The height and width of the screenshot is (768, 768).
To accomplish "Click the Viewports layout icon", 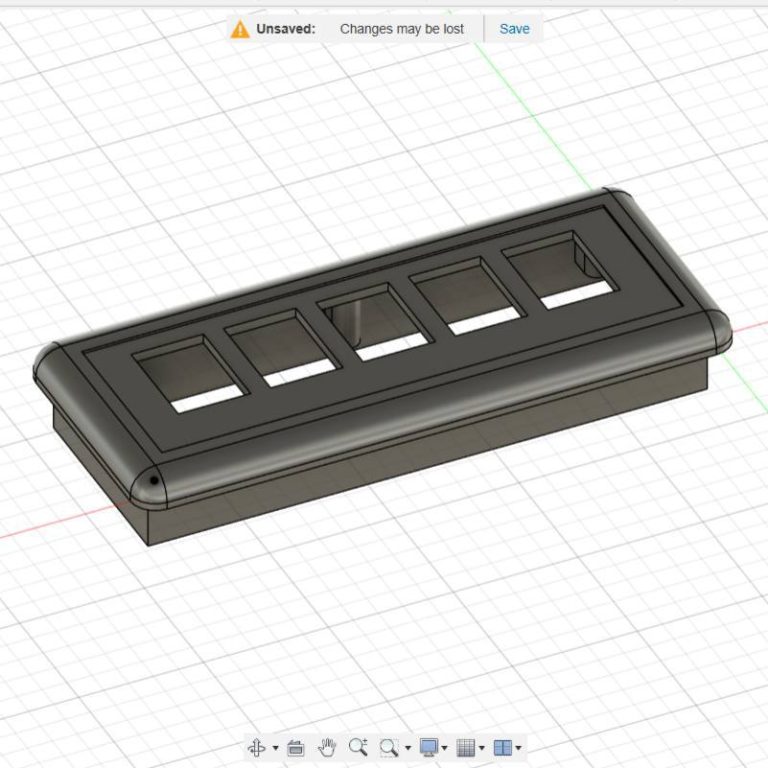I will pos(503,747).
